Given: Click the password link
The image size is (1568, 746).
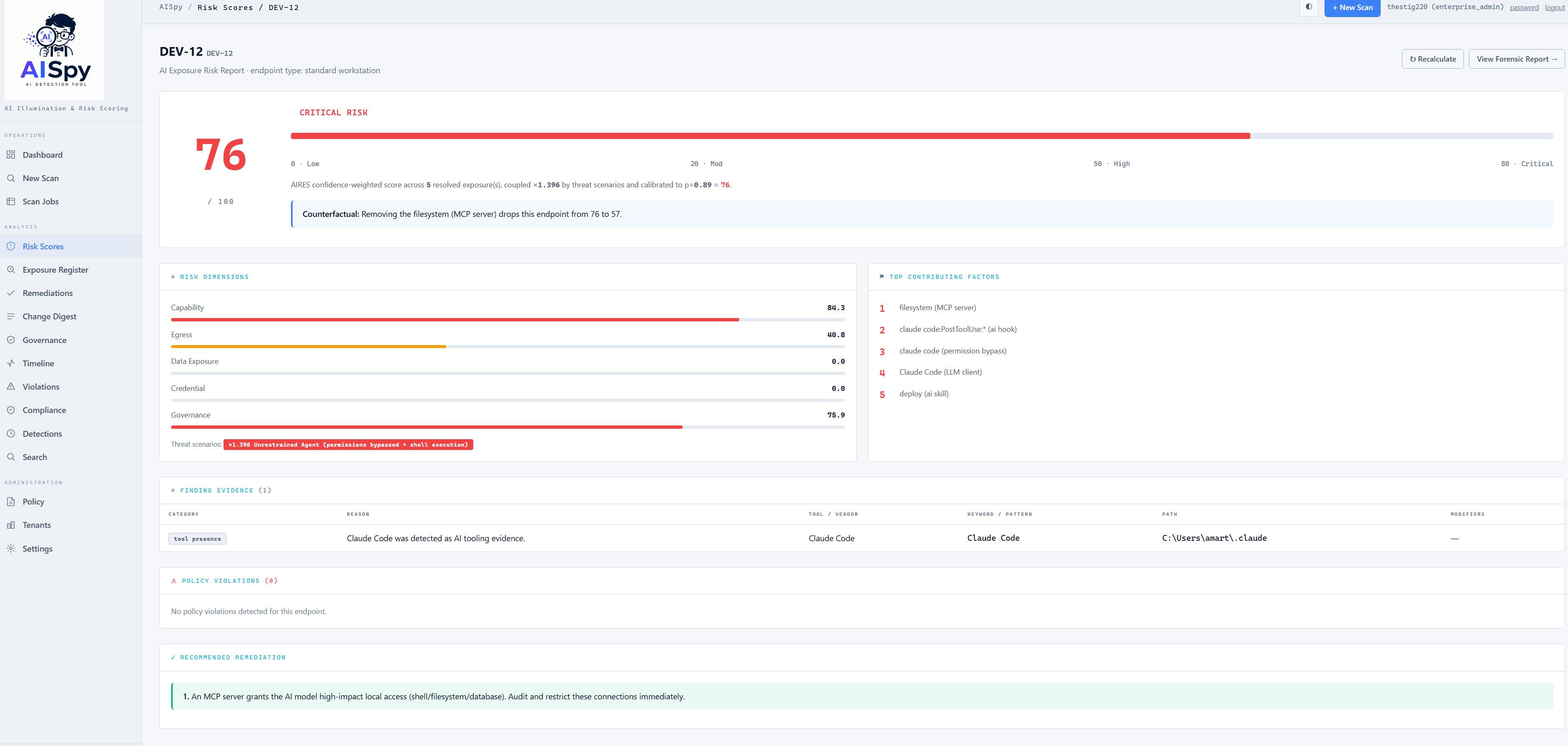Looking at the screenshot, I should [1524, 8].
